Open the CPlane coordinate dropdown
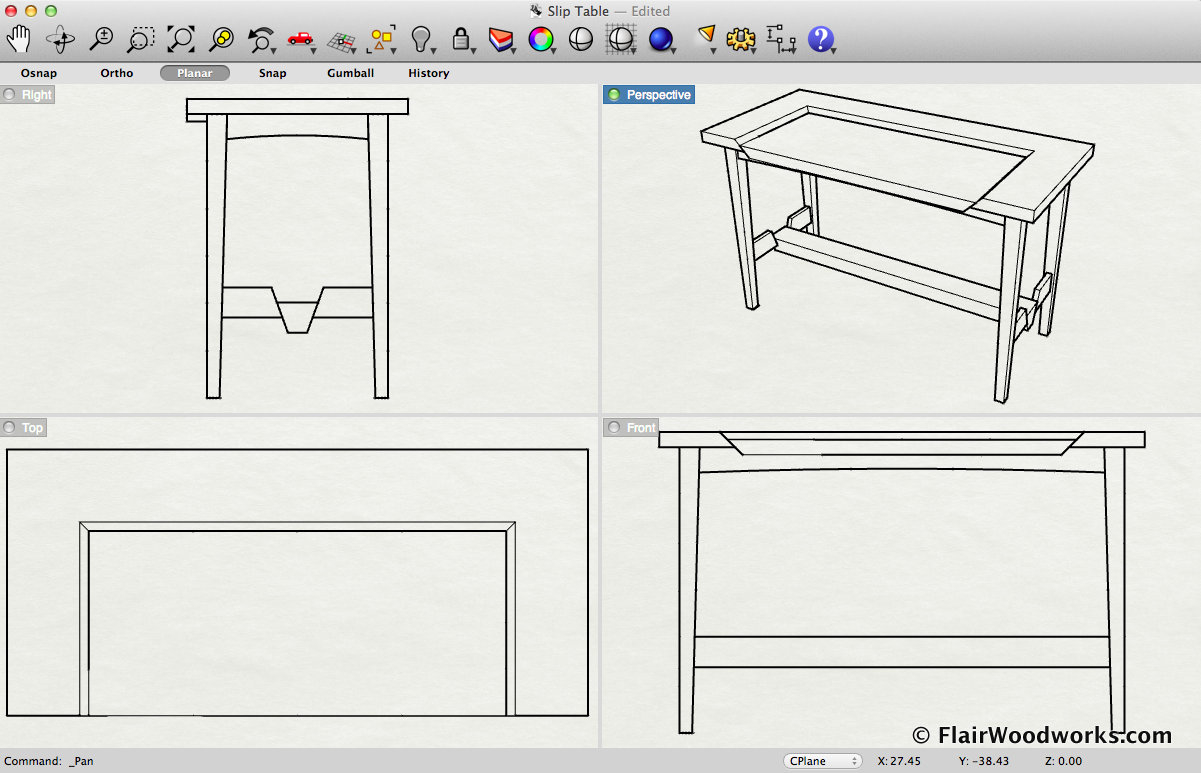 coord(823,761)
